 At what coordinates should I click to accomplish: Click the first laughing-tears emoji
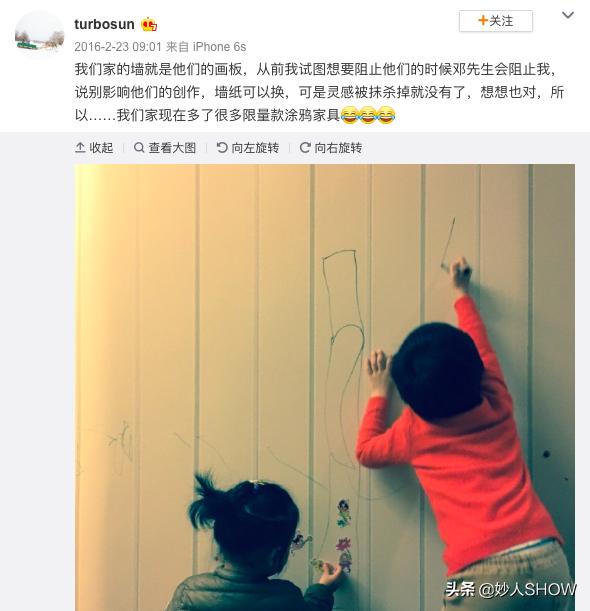[x=350, y=115]
